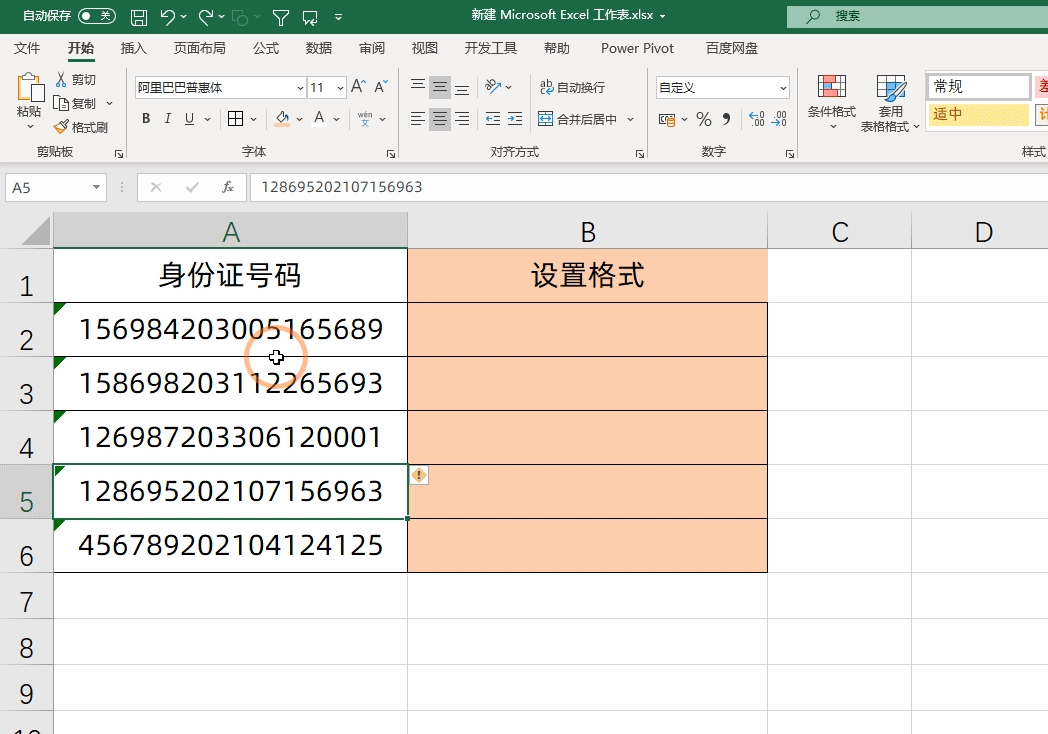Viewport: 1048px width, 734px height.
Task: Click the comma style icon
Action: (x=726, y=120)
